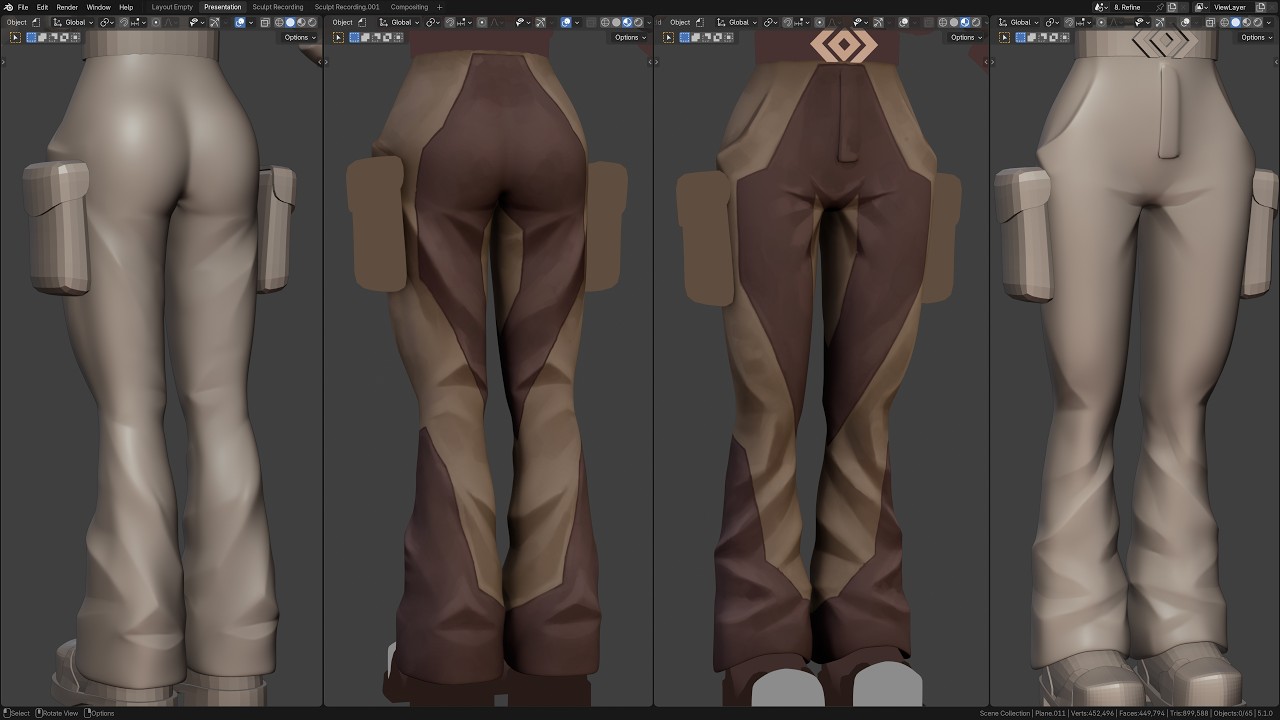Switch to the Compositing workspace tab
Viewport: 1280px width, 720px height.
pyautogui.click(x=409, y=7)
